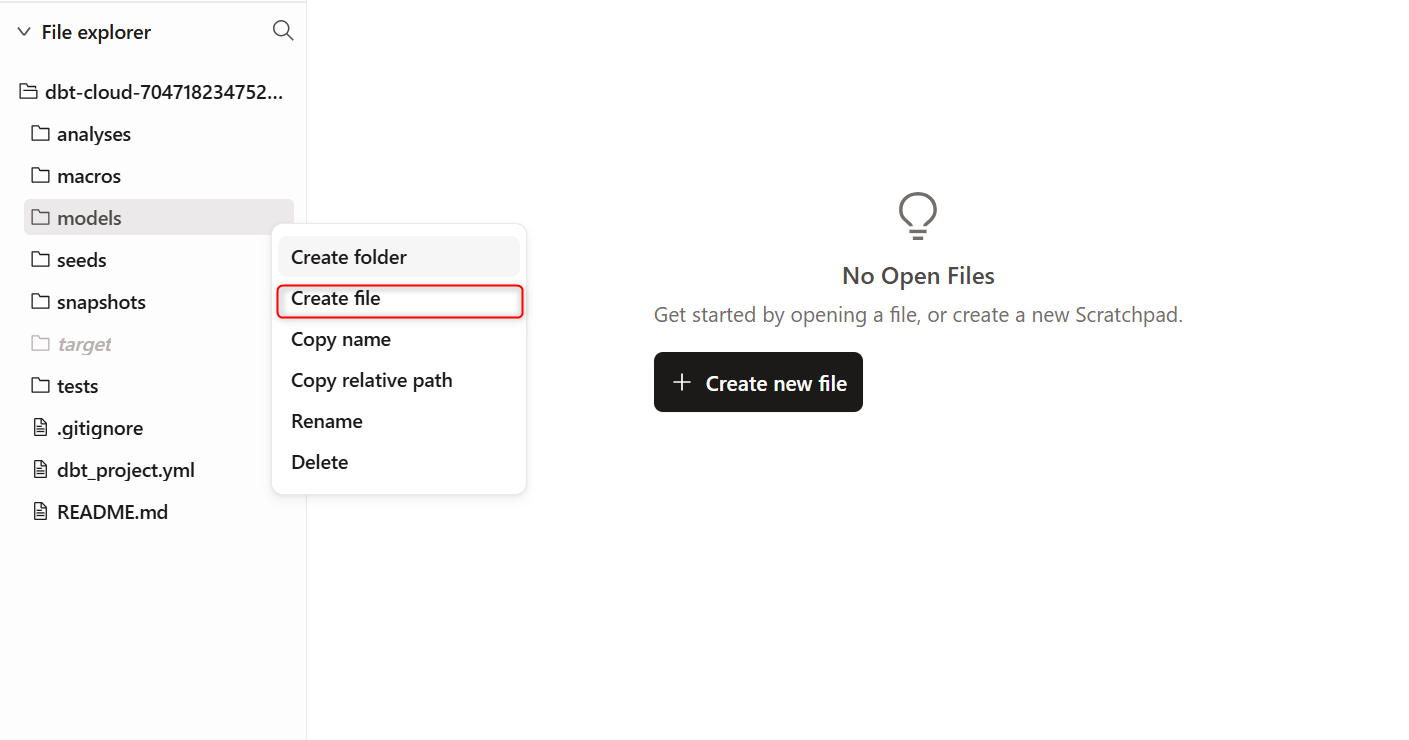Collapse the File explorer chevron
This screenshot has width=1409, height=740.
coord(24,32)
